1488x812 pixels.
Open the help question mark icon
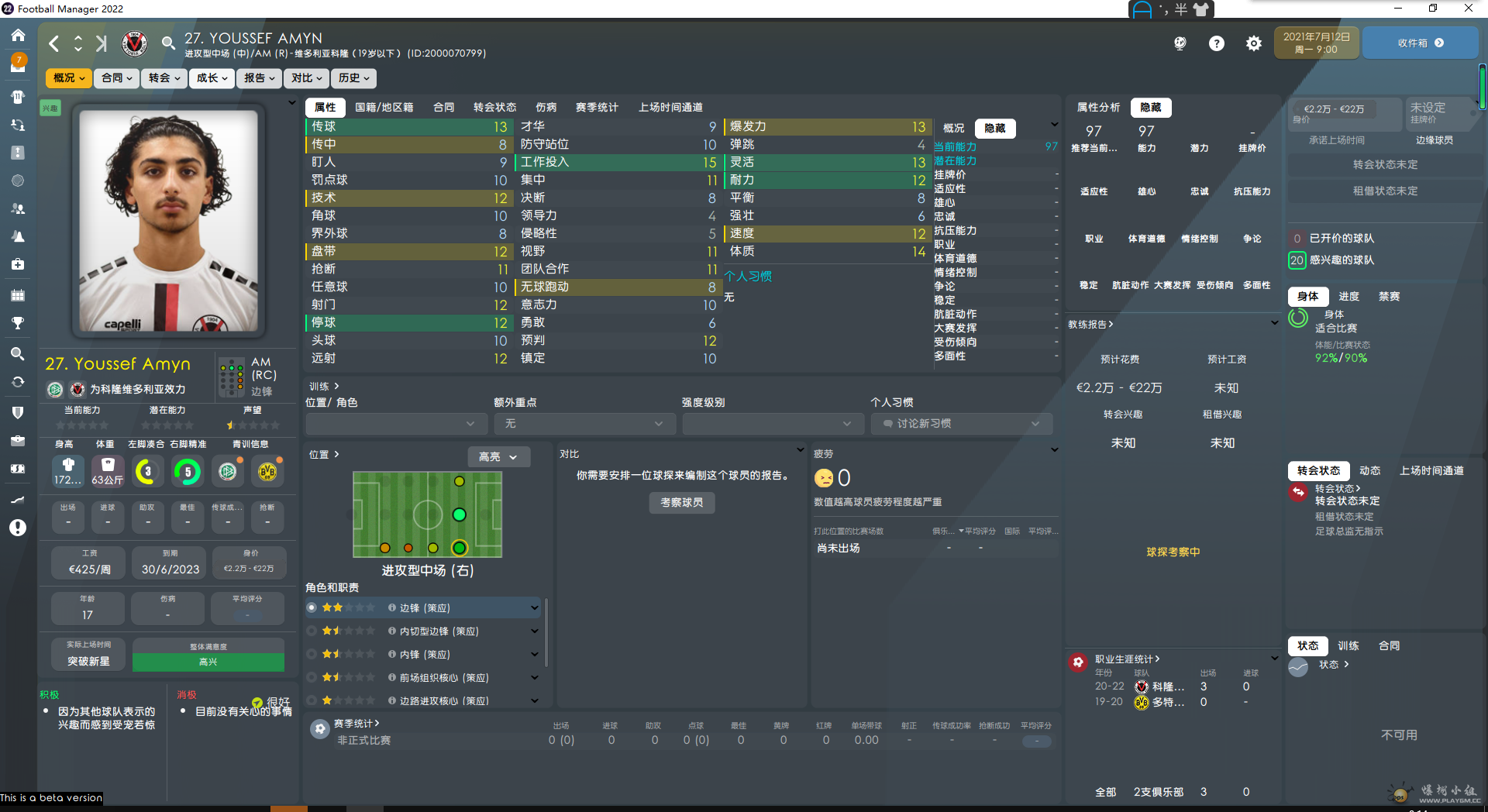1217,43
